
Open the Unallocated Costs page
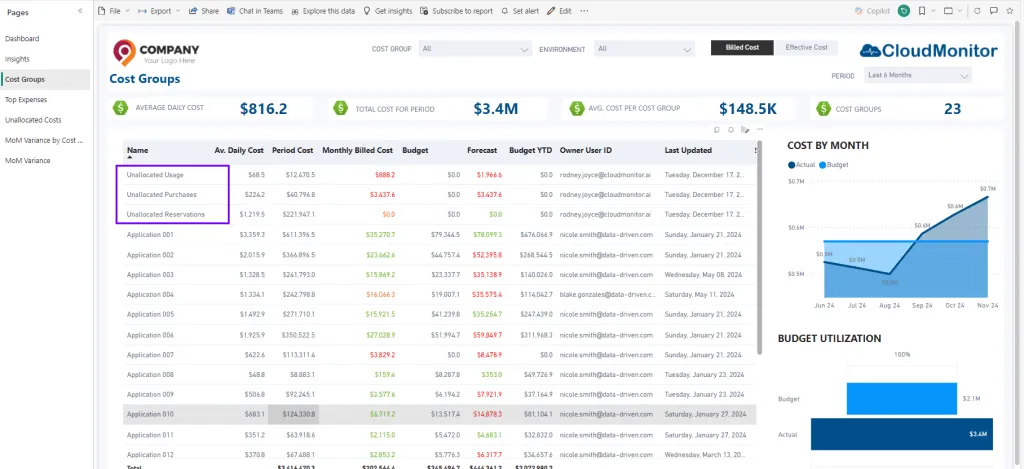point(45,120)
